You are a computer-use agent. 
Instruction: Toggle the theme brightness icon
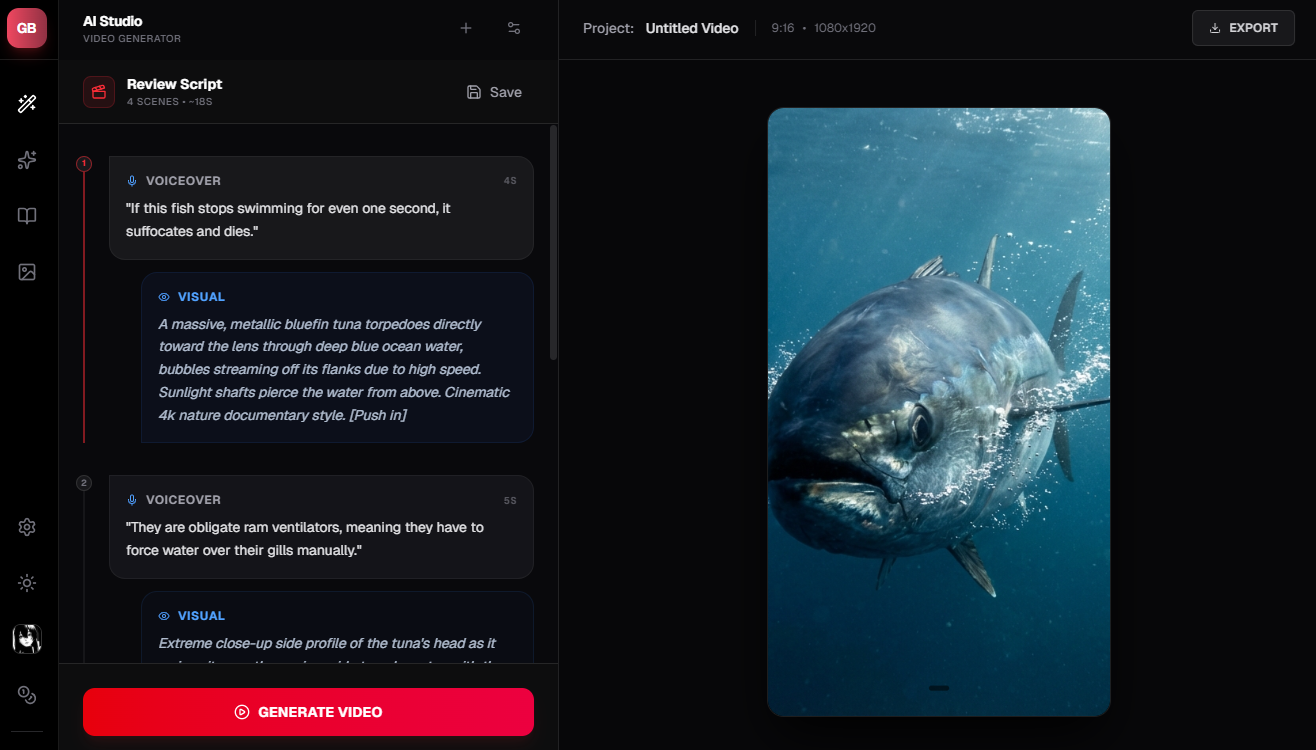pyautogui.click(x=27, y=583)
